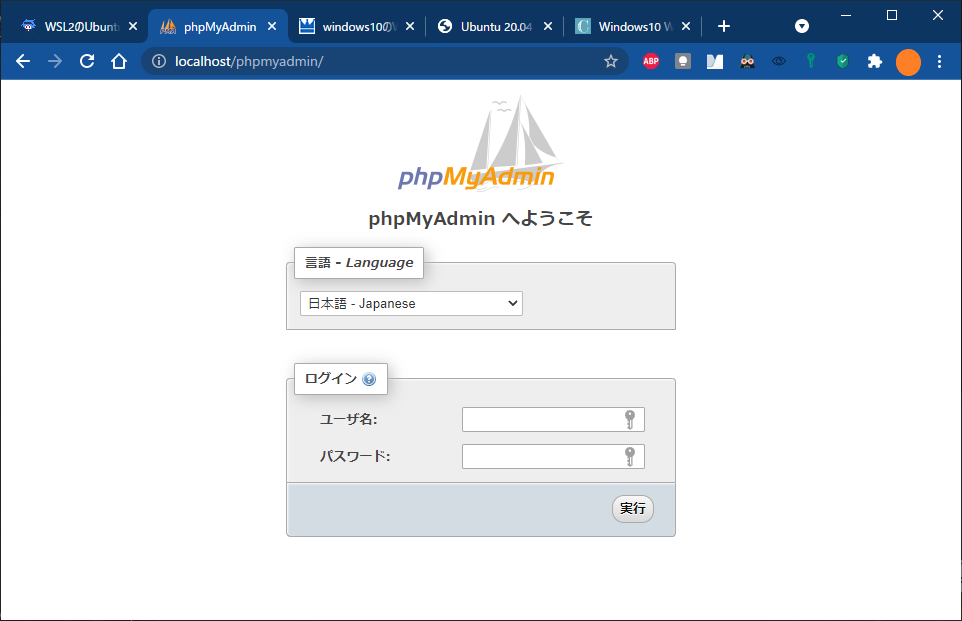Click the blue eye extension icon

[x=779, y=61]
